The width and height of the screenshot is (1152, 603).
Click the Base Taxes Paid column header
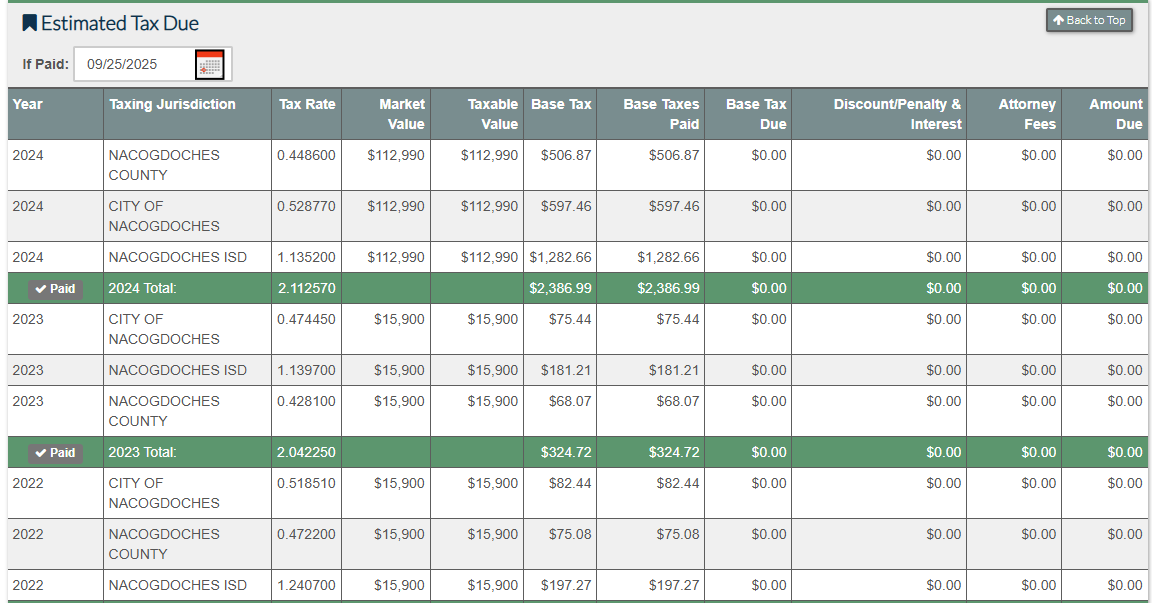pos(661,114)
